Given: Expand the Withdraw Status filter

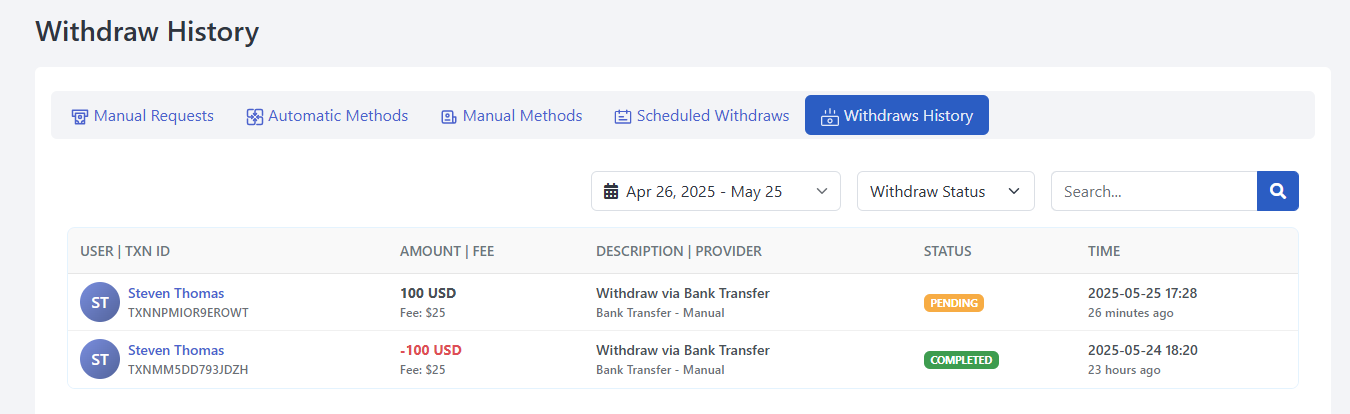Looking at the screenshot, I should [x=945, y=191].
